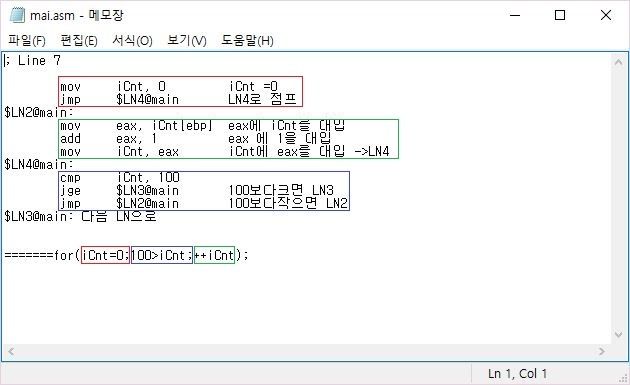This screenshot has height=385, width=630.
Task: Click the '$LN2@main:' label
Action: (x=39, y=112)
